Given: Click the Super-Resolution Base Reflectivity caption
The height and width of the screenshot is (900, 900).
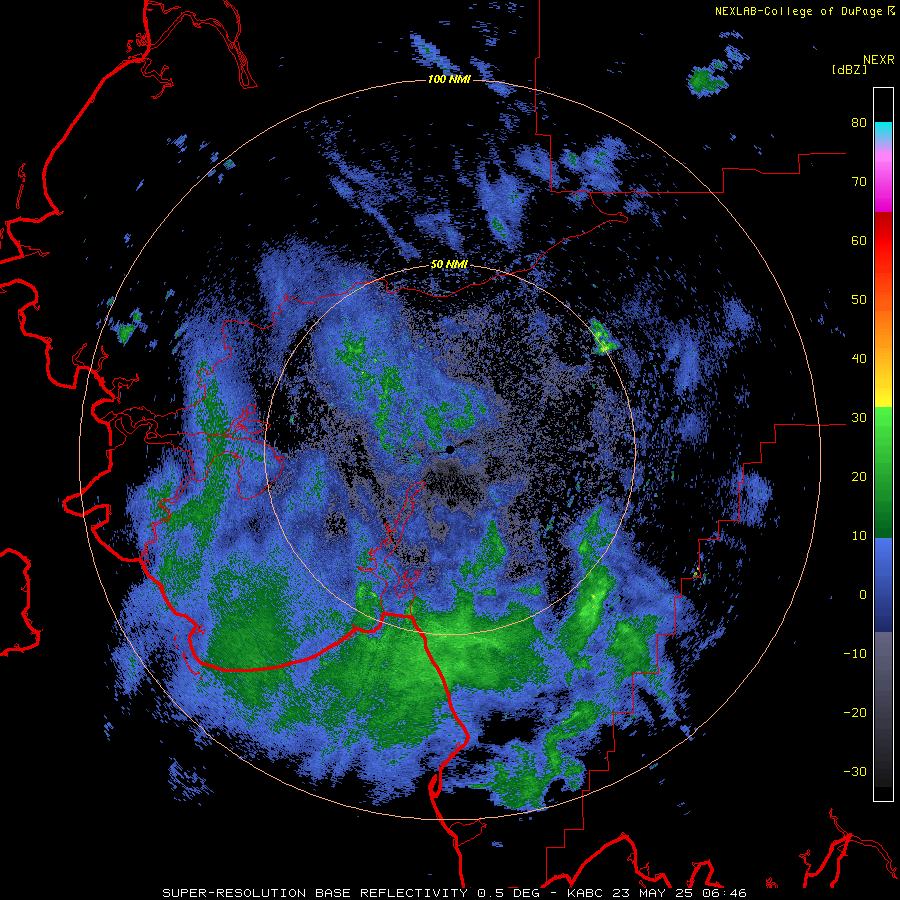Looking at the screenshot, I should 455,893.
